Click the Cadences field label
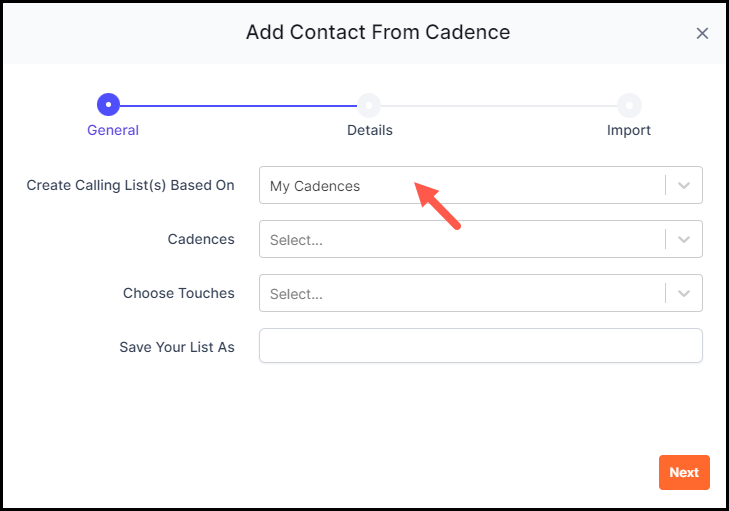729x511 pixels. (201, 239)
